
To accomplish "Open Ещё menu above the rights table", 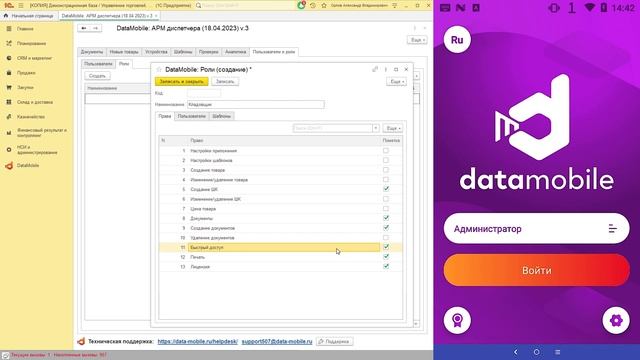I will coord(393,128).
